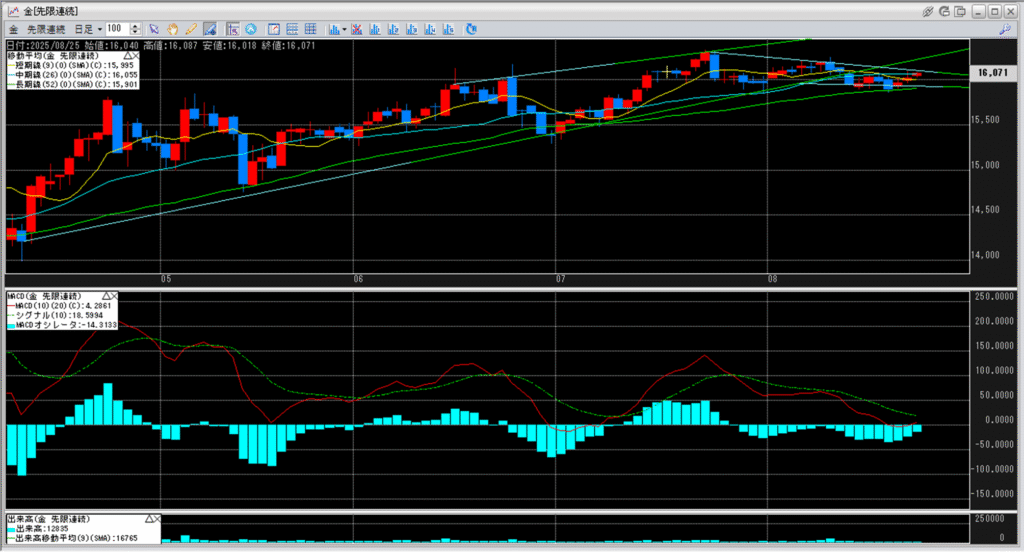Increase the bar count stepper value
The image size is (1024, 552).
point(135,26)
